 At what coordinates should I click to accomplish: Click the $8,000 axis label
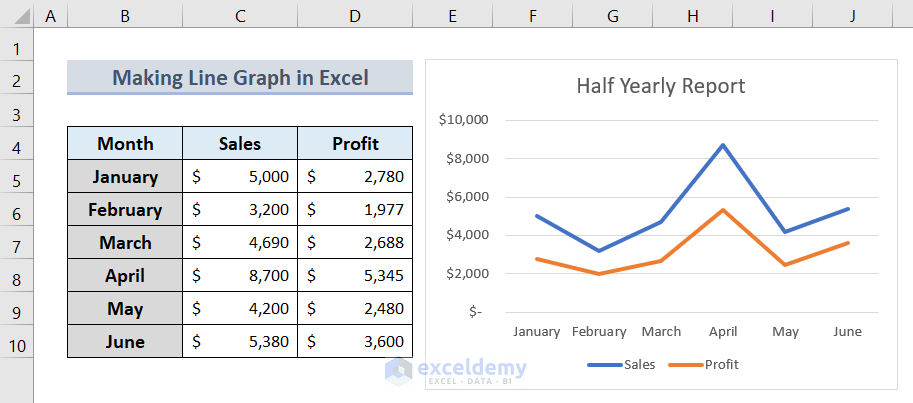[467, 158]
